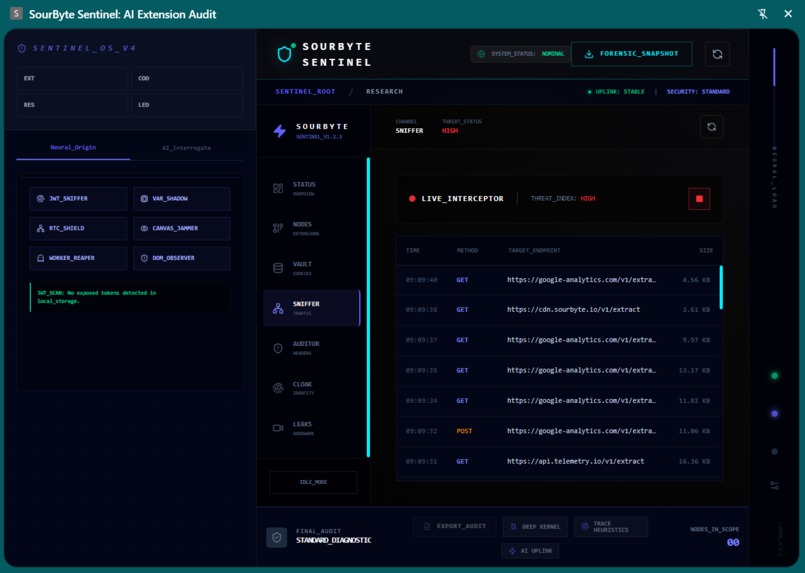Click the JWT_SCAN result message

[129, 297]
